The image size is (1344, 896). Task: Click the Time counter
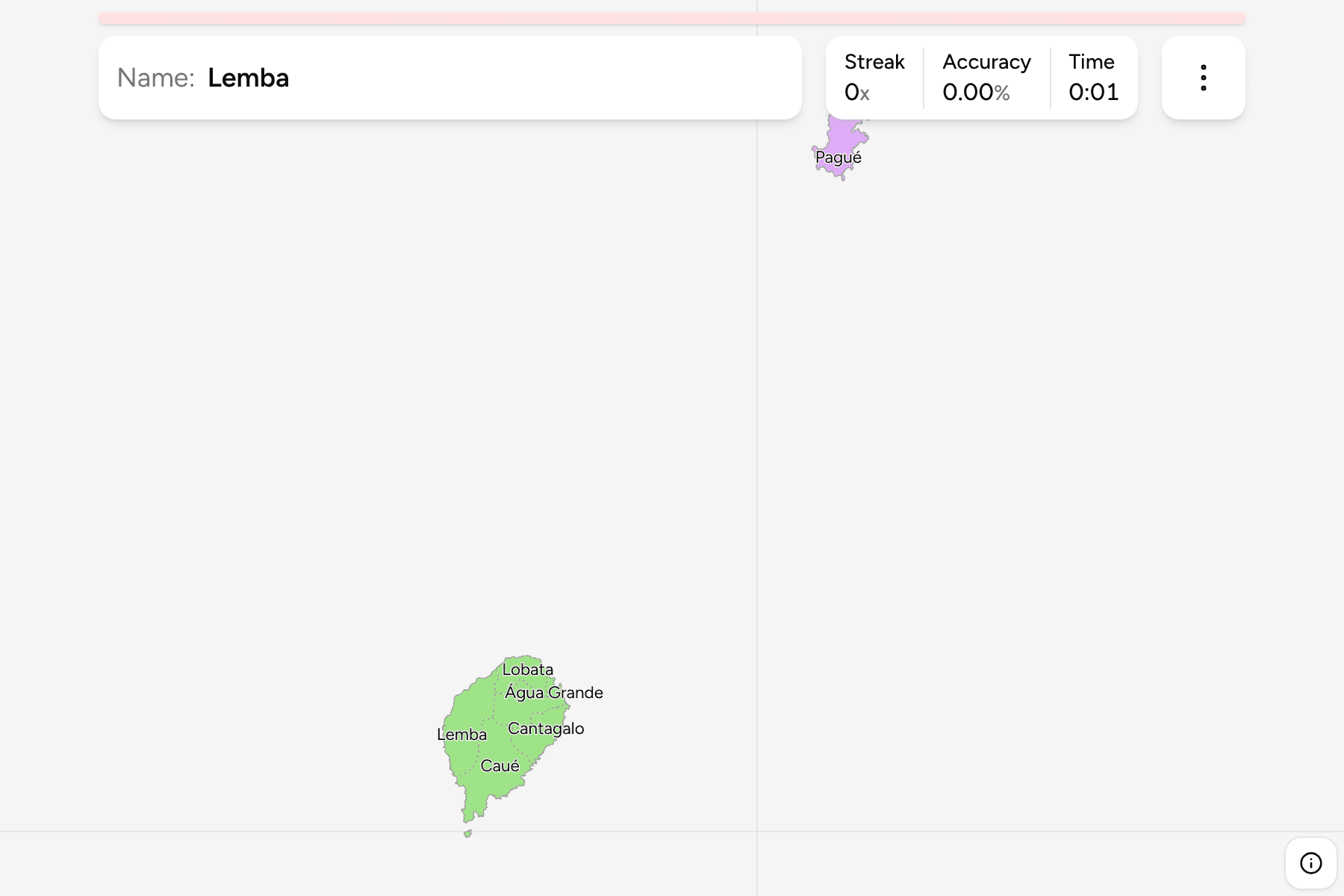pos(1093,78)
